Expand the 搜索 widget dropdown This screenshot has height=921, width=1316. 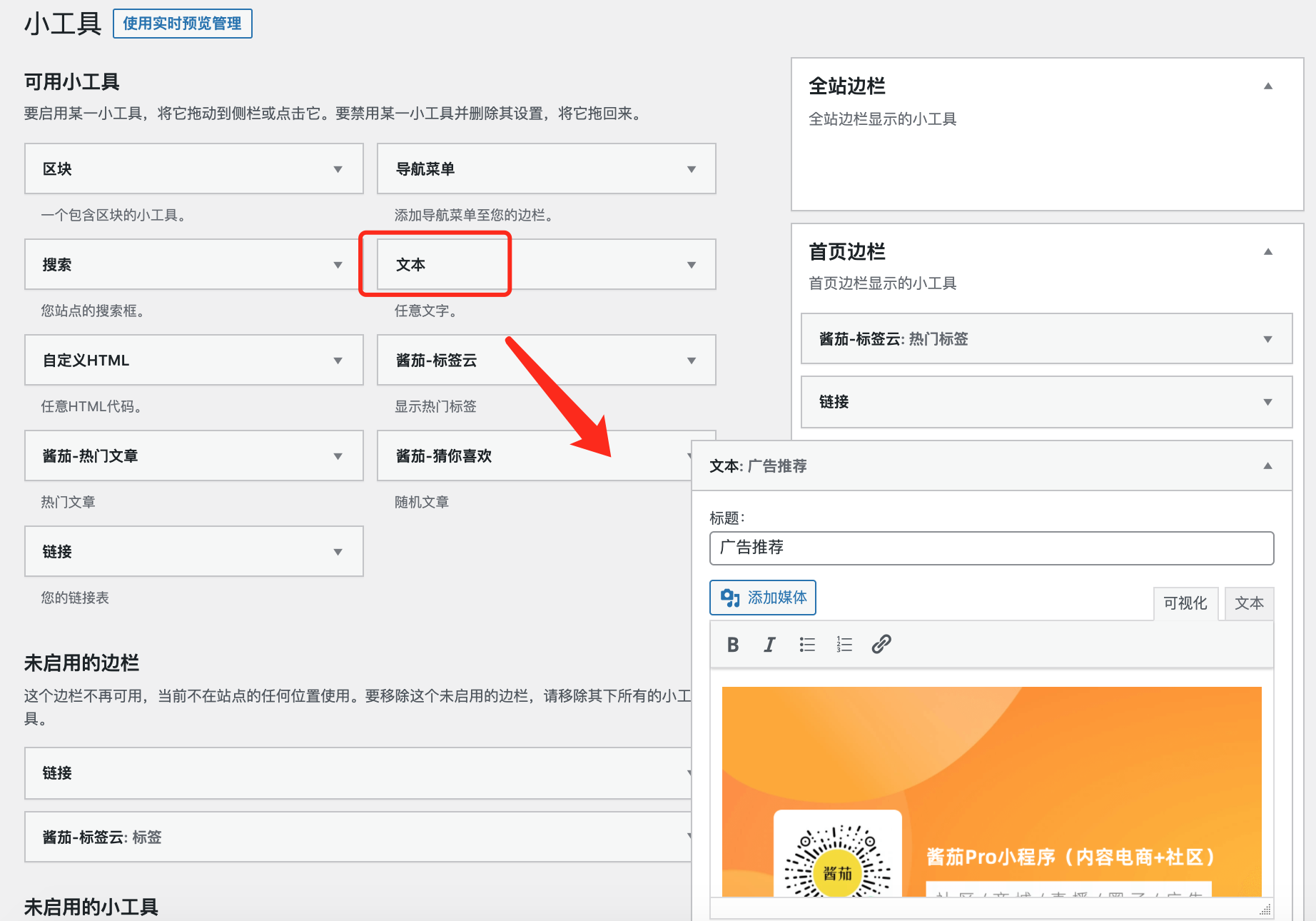point(338,265)
